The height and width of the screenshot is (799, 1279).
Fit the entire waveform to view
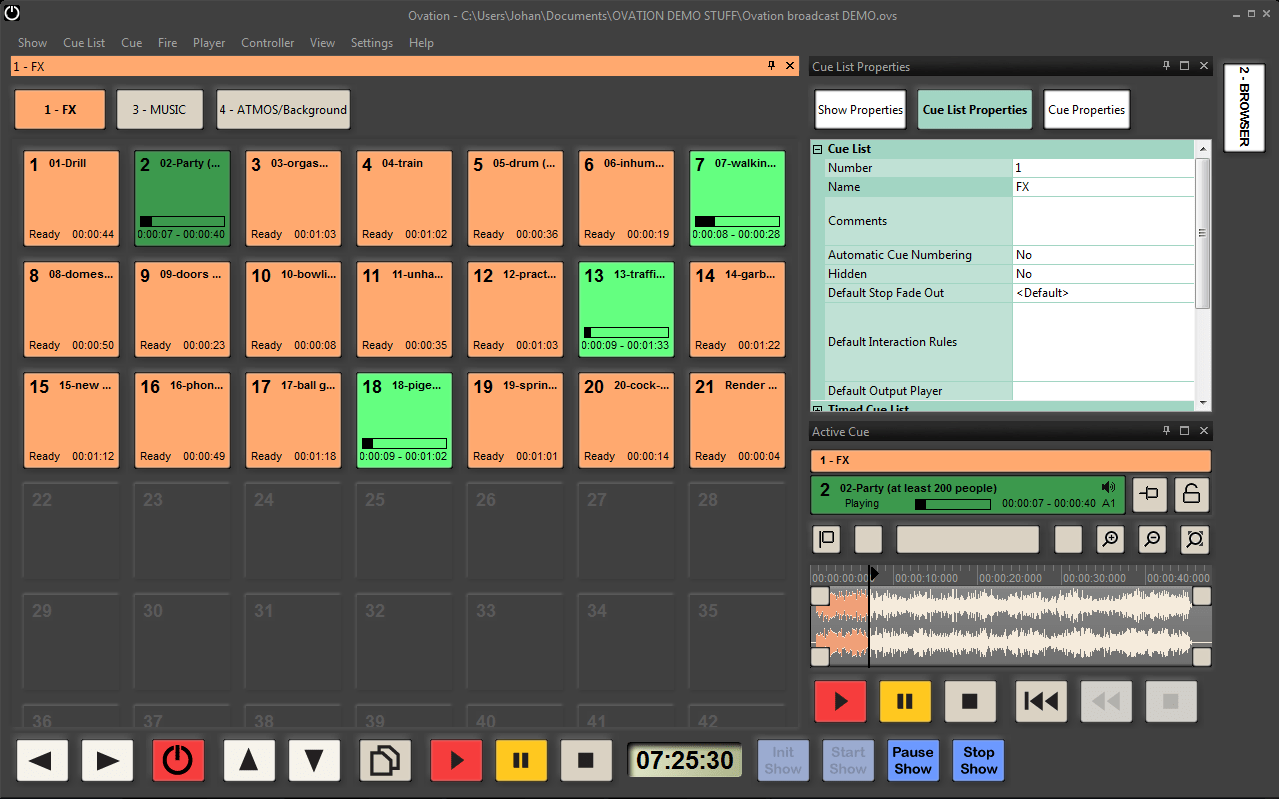coord(1194,539)
